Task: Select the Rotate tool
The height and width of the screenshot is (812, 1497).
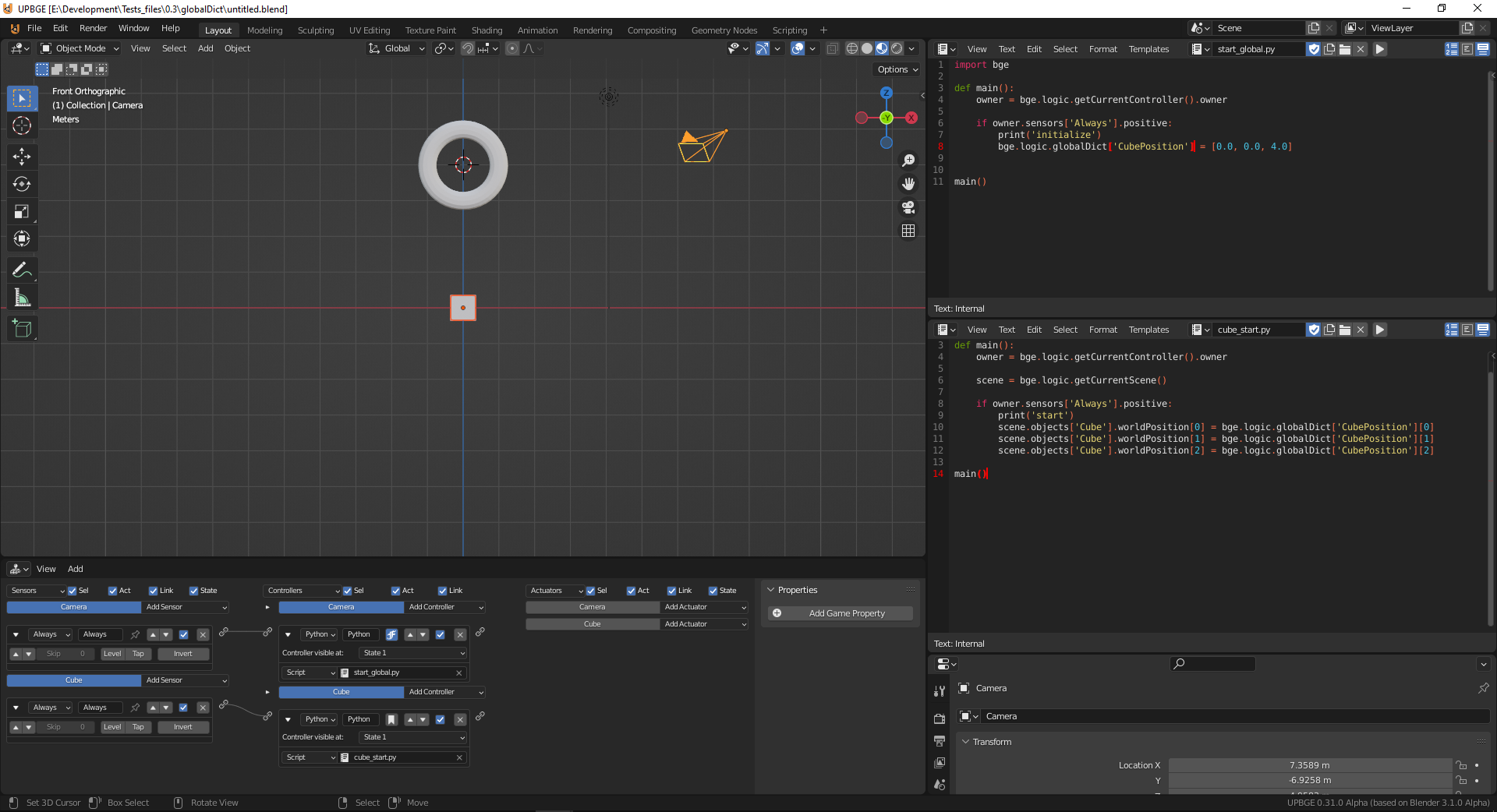Action: pyautogui.click(x=22, y=184)
